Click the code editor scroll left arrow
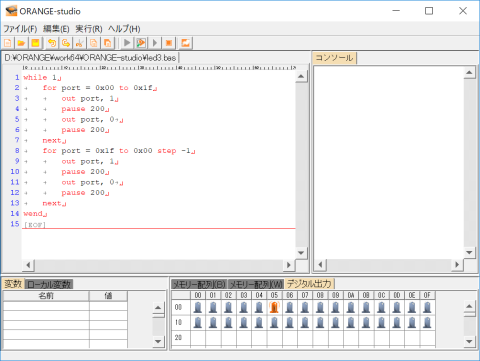The height and width of the screenshot is (361, 480). click(28, 265)
